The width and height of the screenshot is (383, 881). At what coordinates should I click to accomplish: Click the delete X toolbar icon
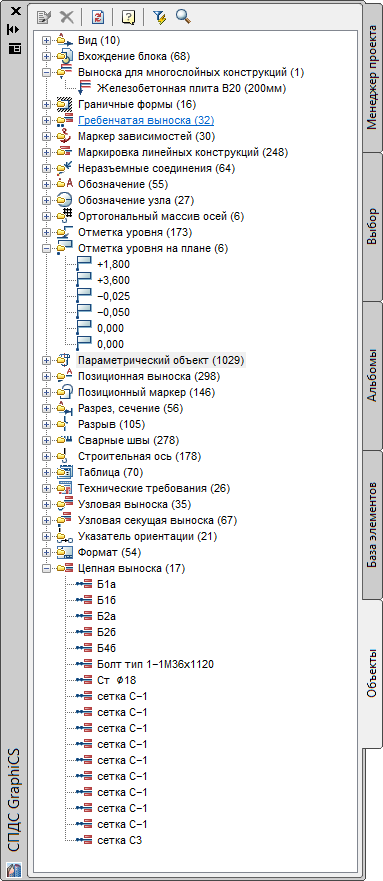pos(67,17)
